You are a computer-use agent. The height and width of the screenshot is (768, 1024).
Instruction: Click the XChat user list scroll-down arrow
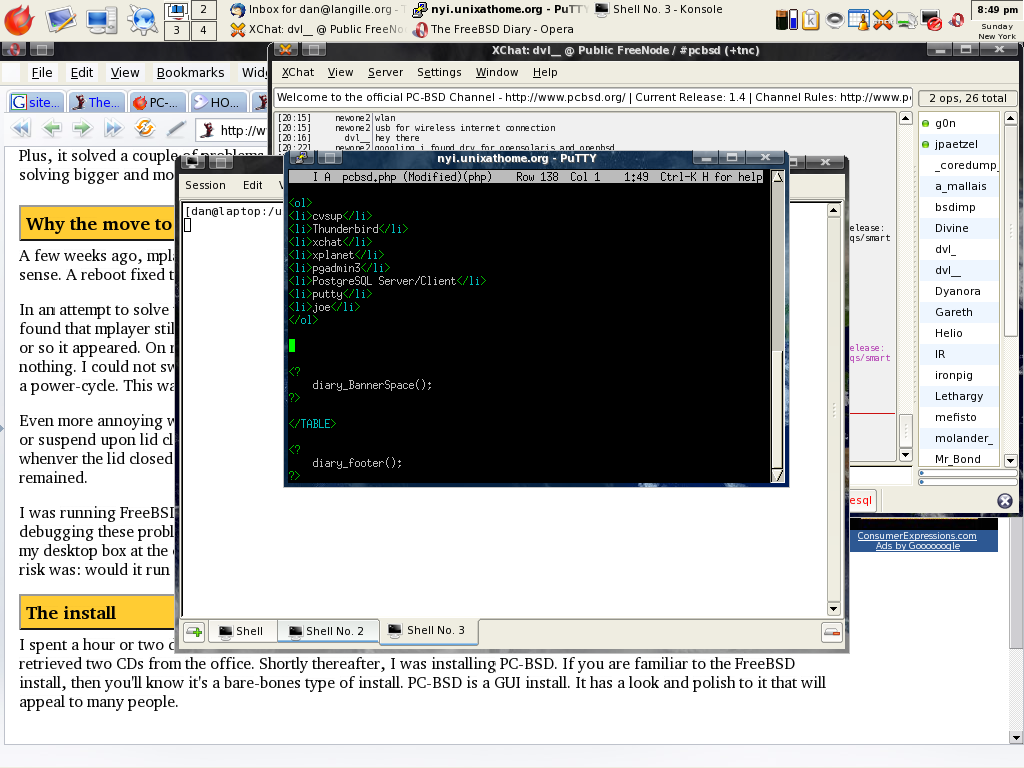pyautogui.click(x=1010, y=460)
